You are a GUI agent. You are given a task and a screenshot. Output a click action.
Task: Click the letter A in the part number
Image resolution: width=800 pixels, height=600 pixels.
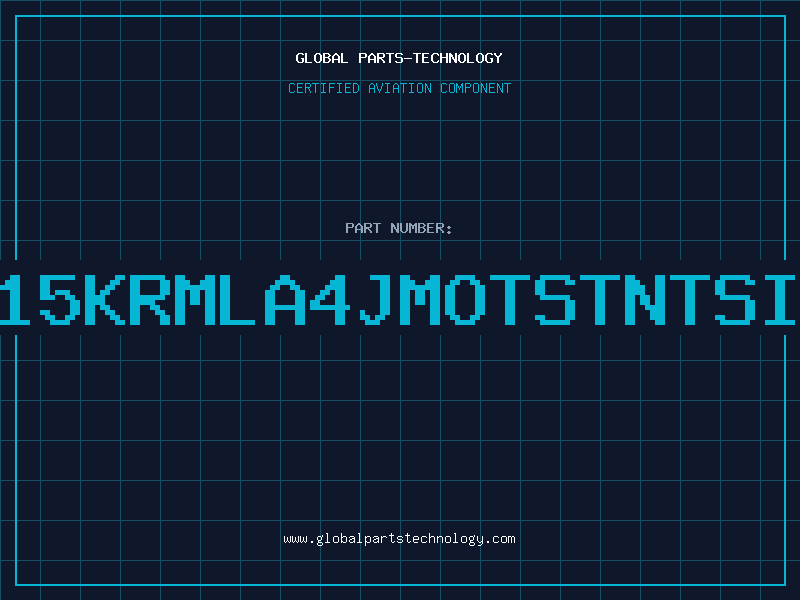(285, 299)
